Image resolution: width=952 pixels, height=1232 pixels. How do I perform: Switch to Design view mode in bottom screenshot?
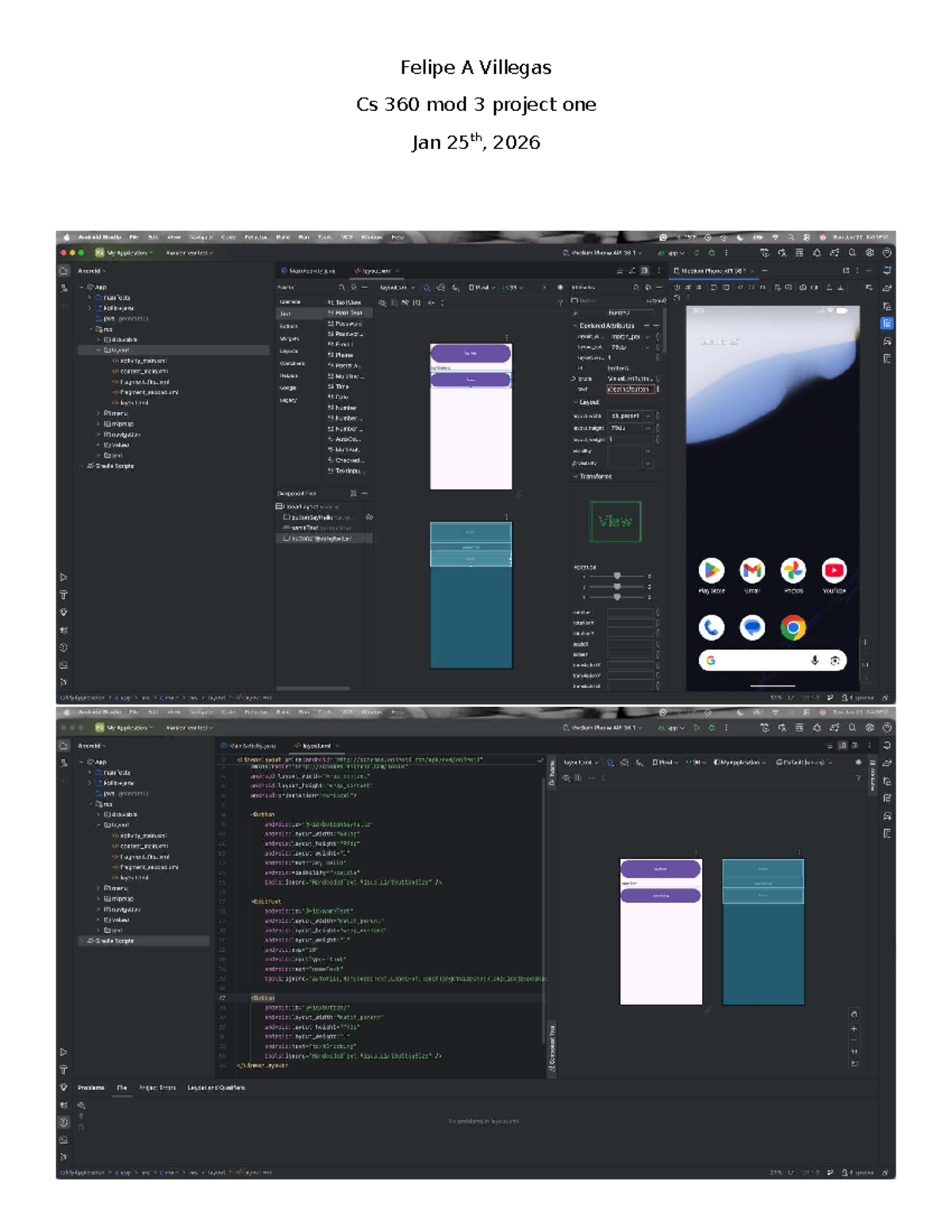coord(854,746)
